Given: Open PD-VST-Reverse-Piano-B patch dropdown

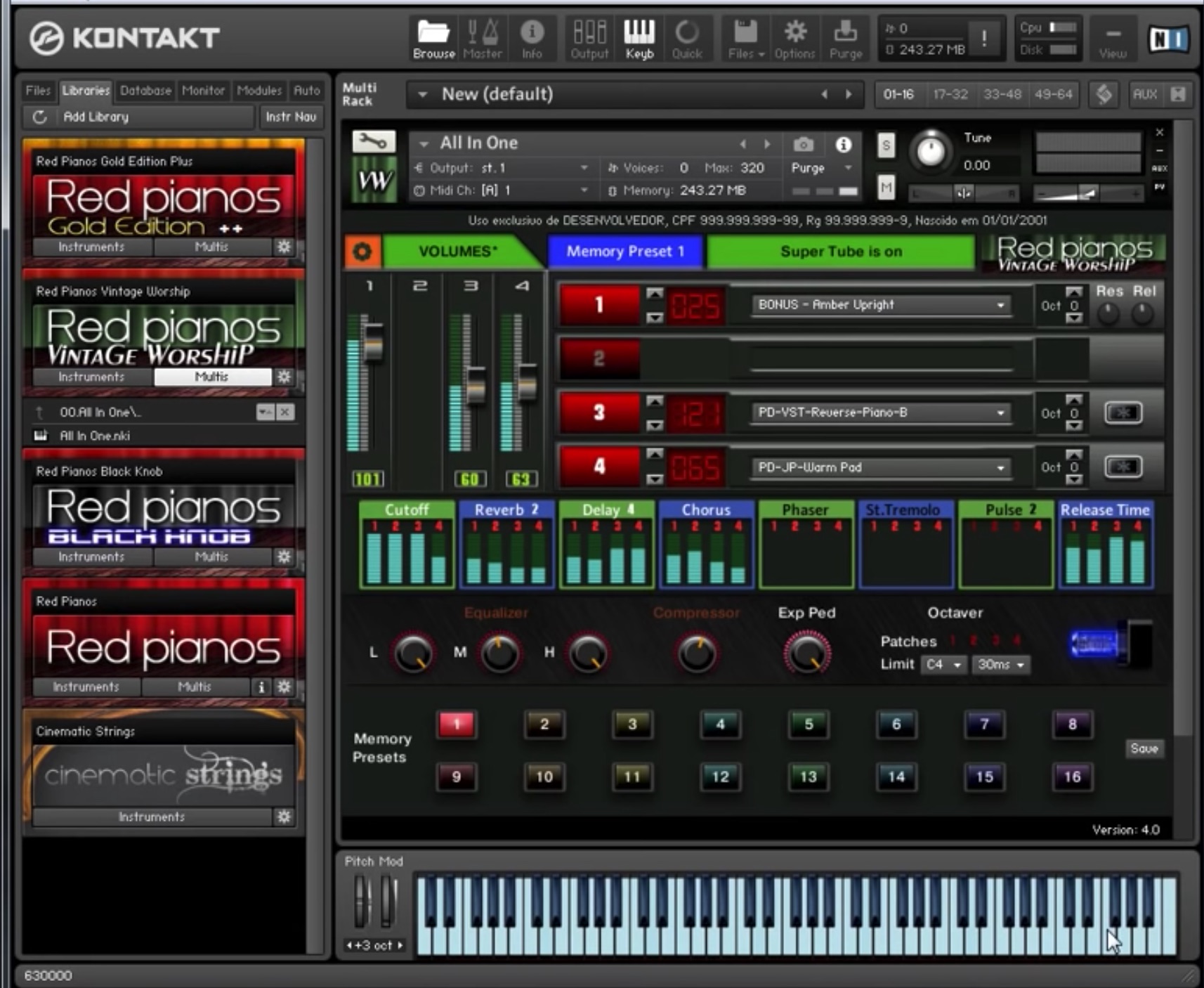Looking at the screenshot, I should coord(881,412).
